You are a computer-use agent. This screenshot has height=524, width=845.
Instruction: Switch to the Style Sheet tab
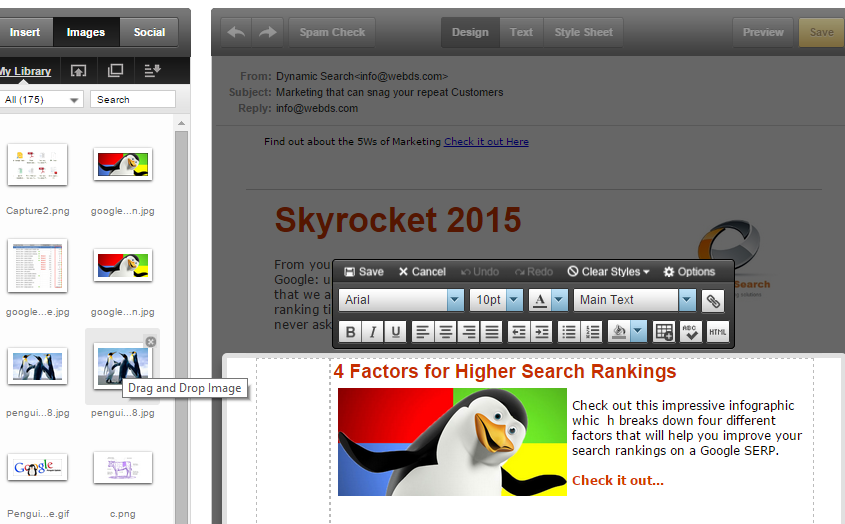[x=583, y=32]
